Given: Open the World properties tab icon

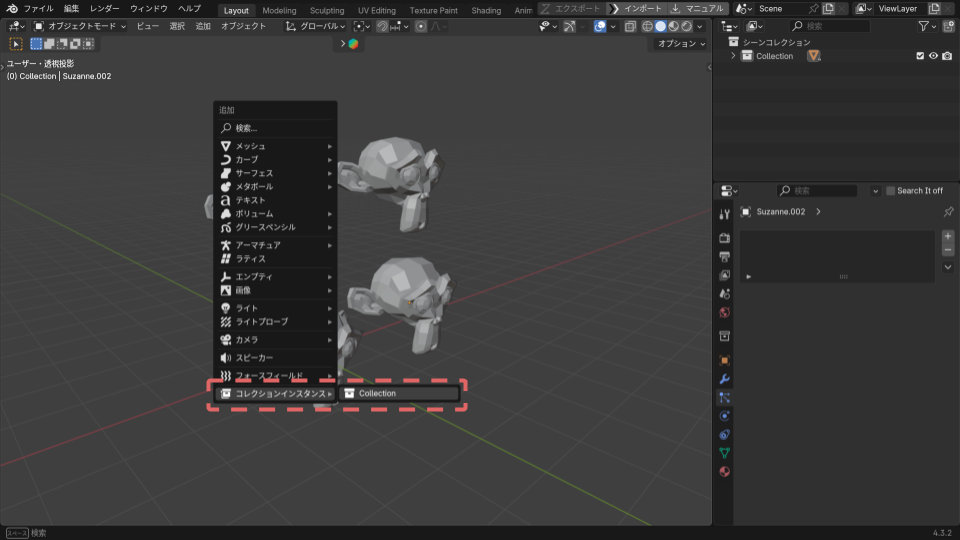Looking at the screenshot, I should 724,312.
